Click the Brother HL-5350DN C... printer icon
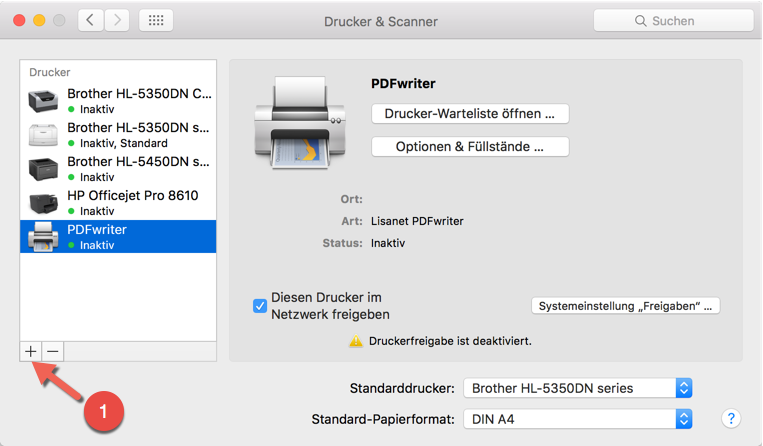This screenshot has height=446, width=763. click(43, 101)
